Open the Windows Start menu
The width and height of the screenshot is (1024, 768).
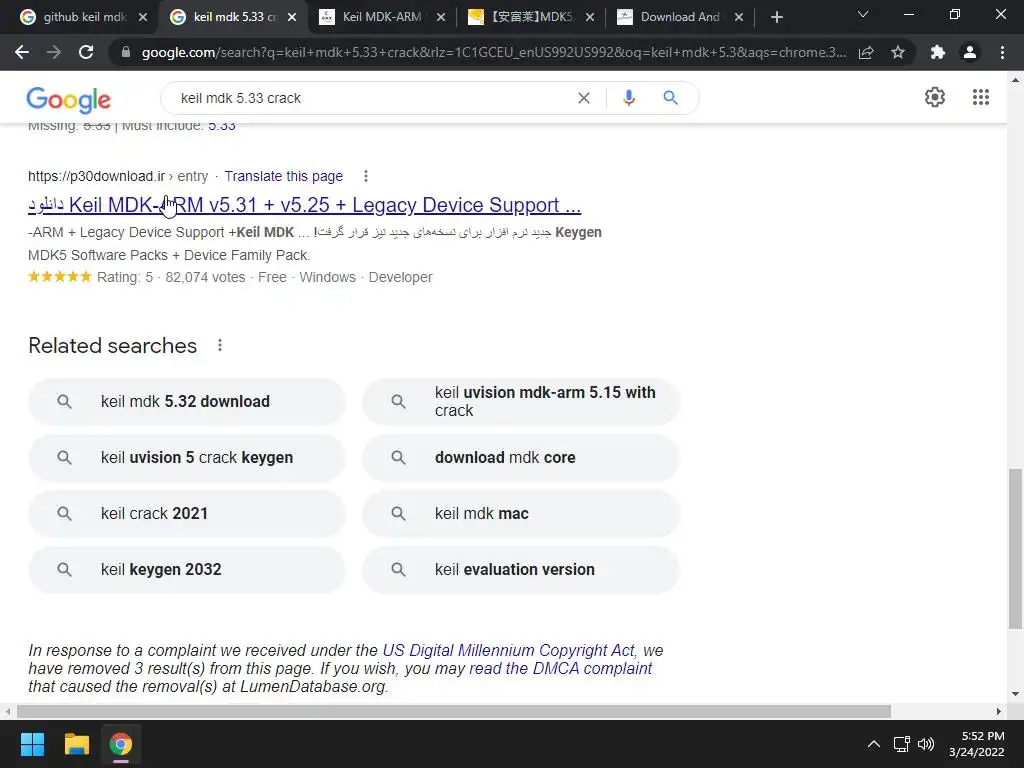(x=32, y=744)
